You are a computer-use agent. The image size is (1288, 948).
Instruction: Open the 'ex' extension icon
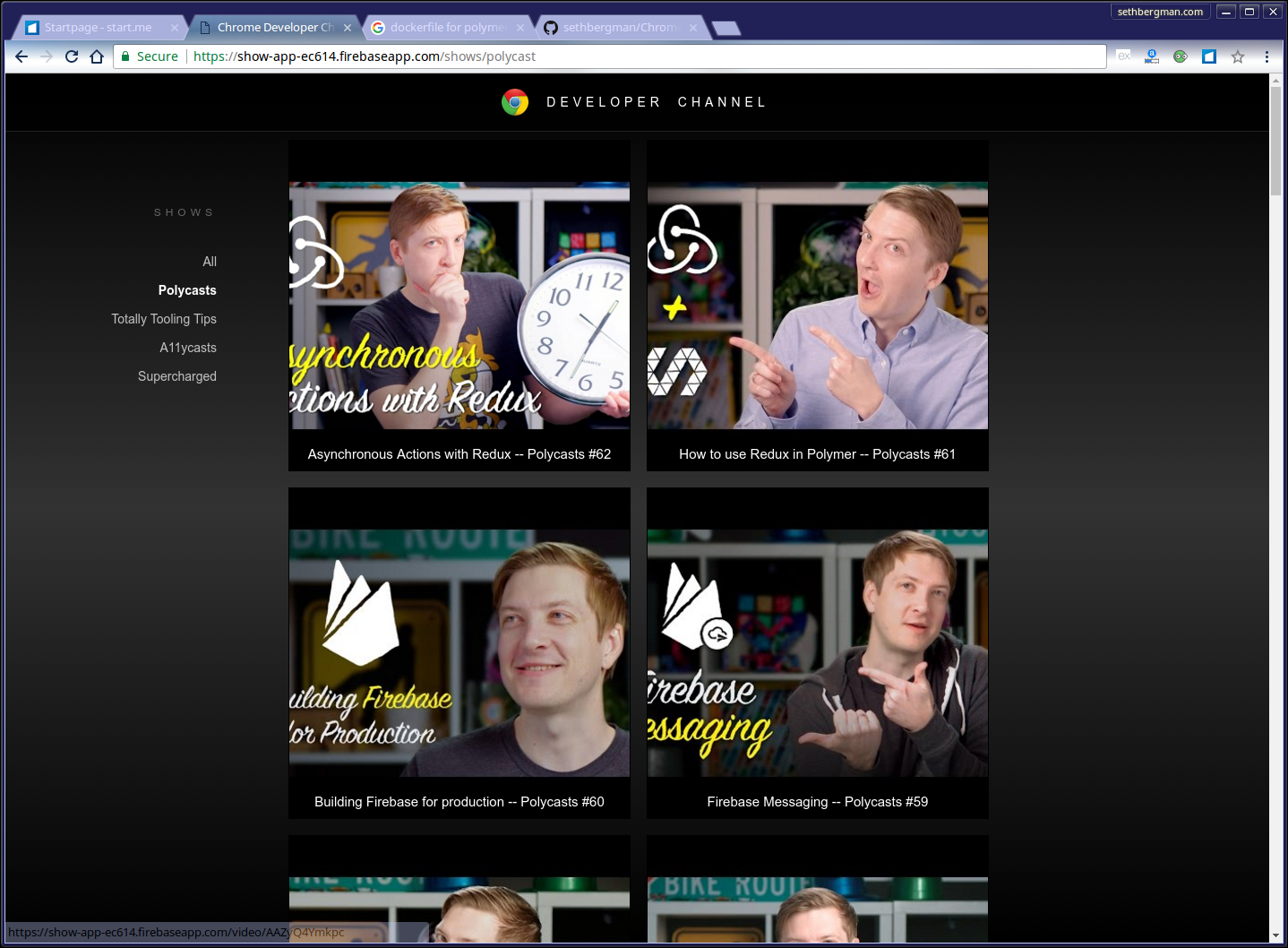pos(1123,56)
